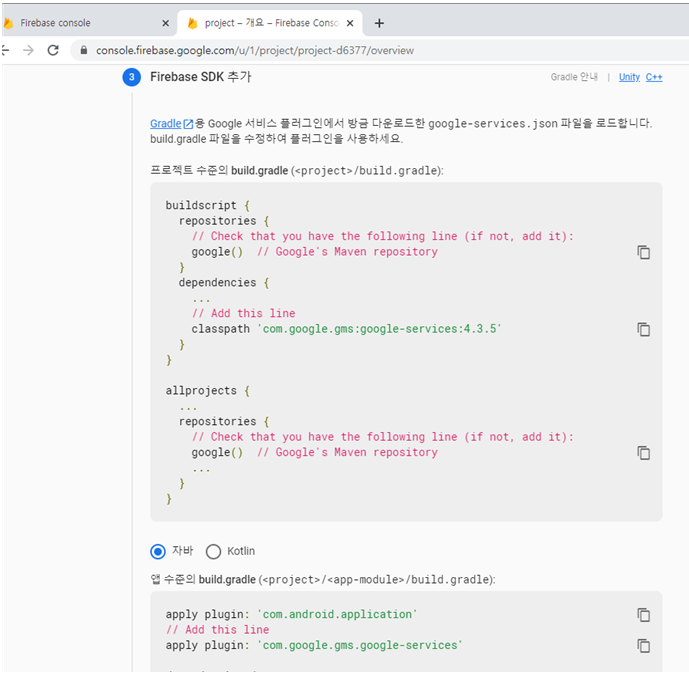Screen dimensions: 689x678
Task: Go forward with the browser forward arrow
Action: pos(28,50)
